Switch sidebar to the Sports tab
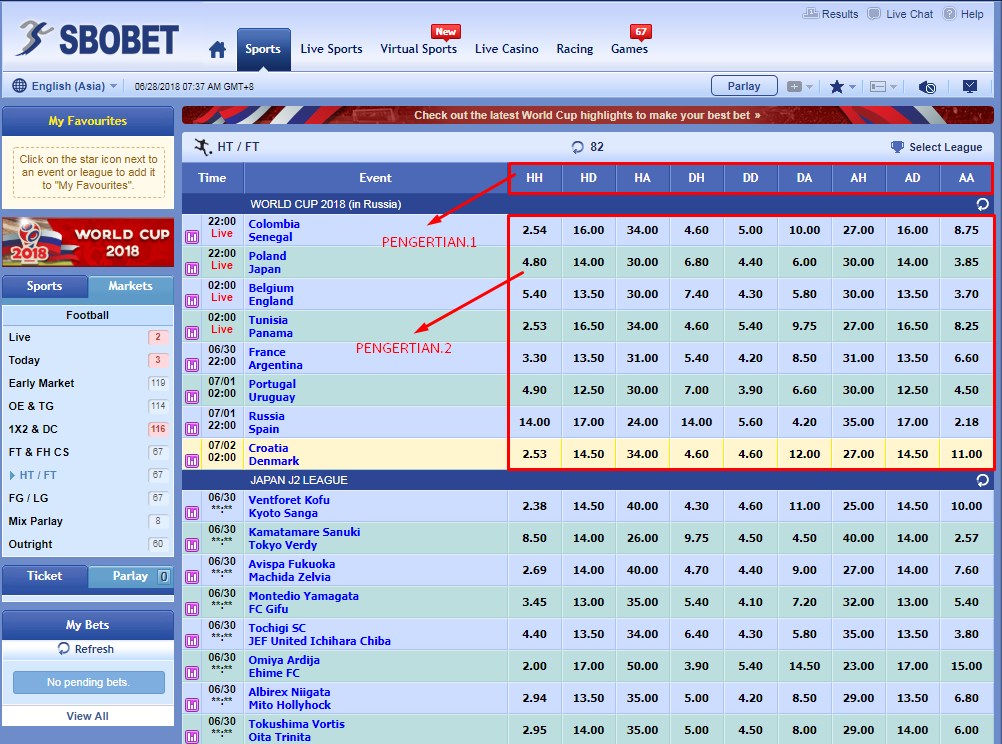Screen dimensions: 1002x744 45,286
